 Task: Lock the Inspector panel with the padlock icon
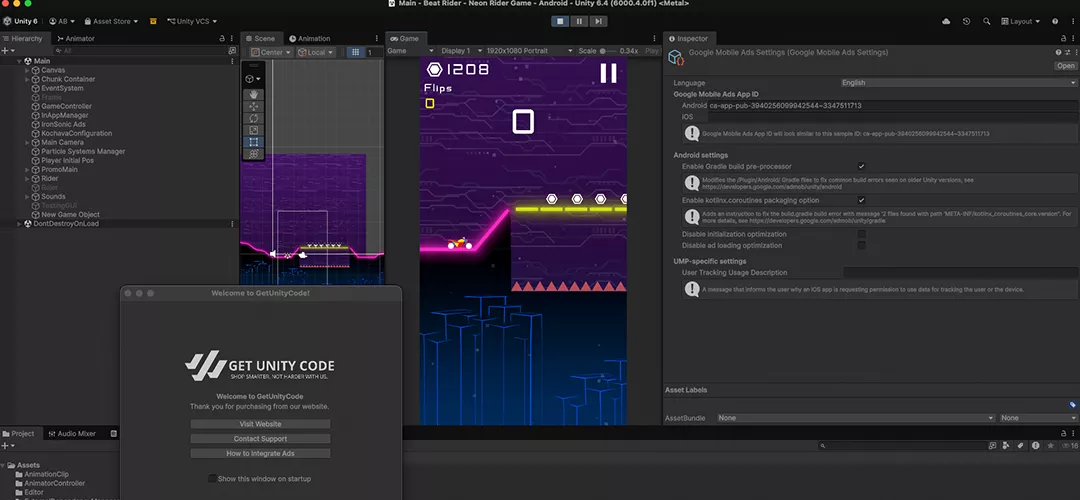click(x=1055, y=39)
